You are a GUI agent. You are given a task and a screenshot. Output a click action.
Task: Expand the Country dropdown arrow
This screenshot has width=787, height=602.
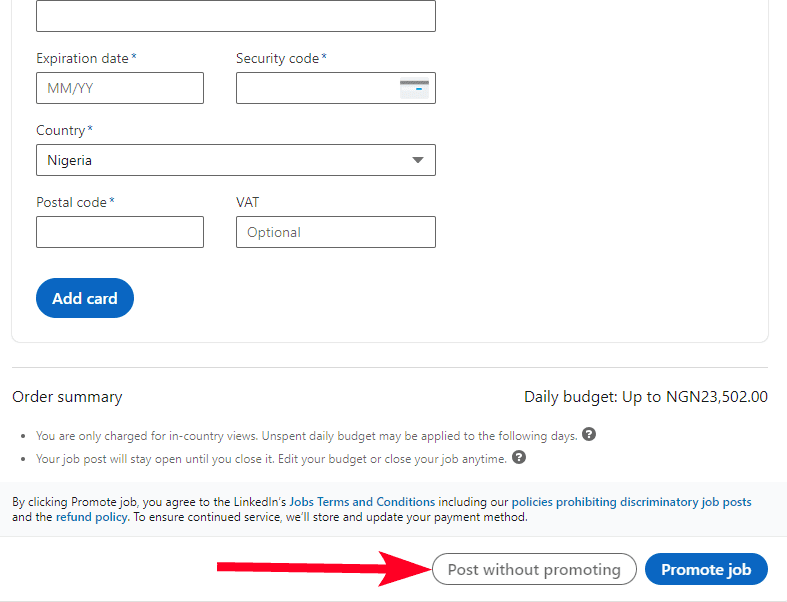[x=418, y=160]
